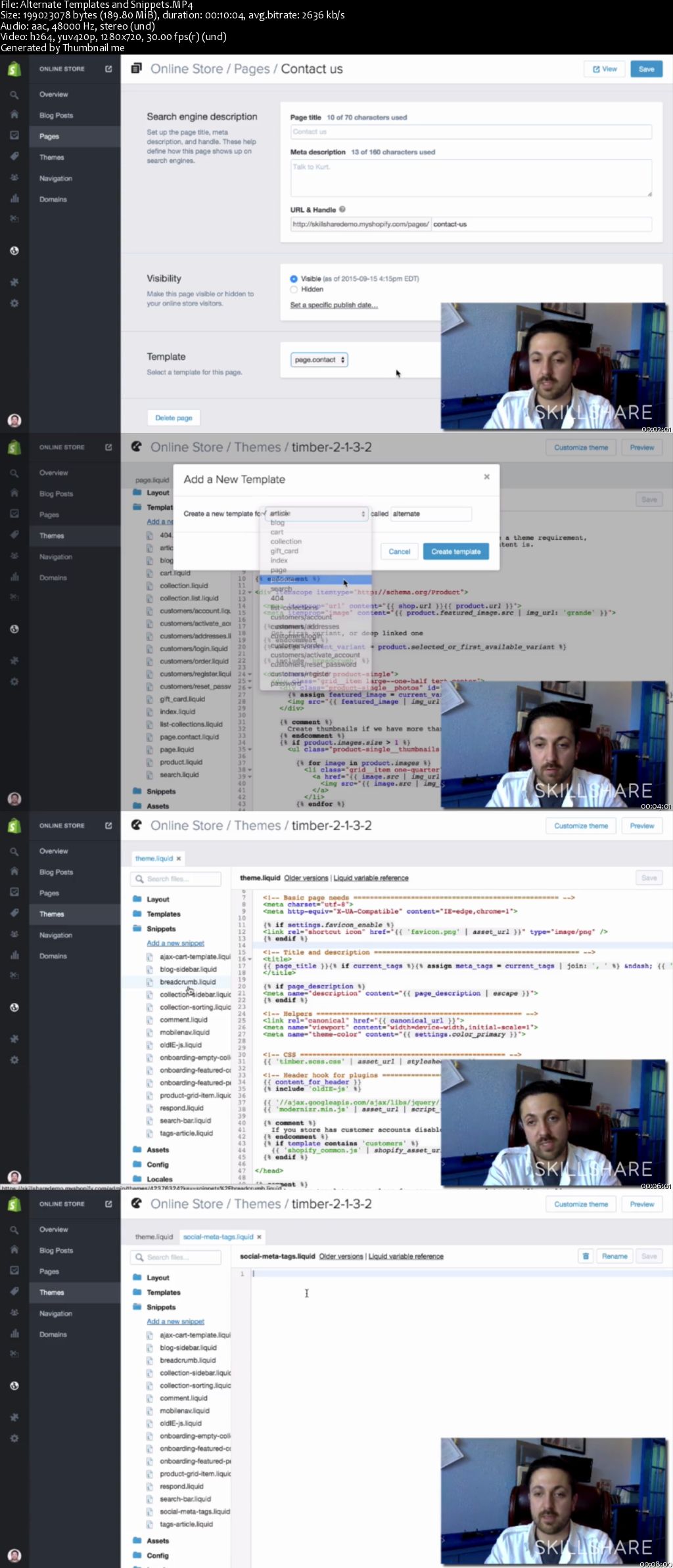Click Shopify logo on Add a New Template screen
Screen dimensions: 673x1568
click(x=14, y=447)
